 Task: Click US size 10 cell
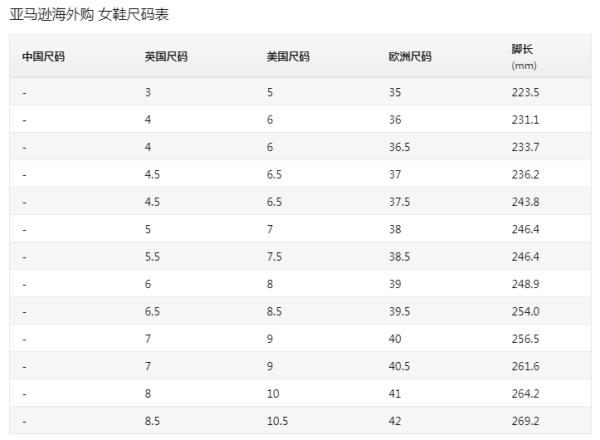click(x=273, y=394)
